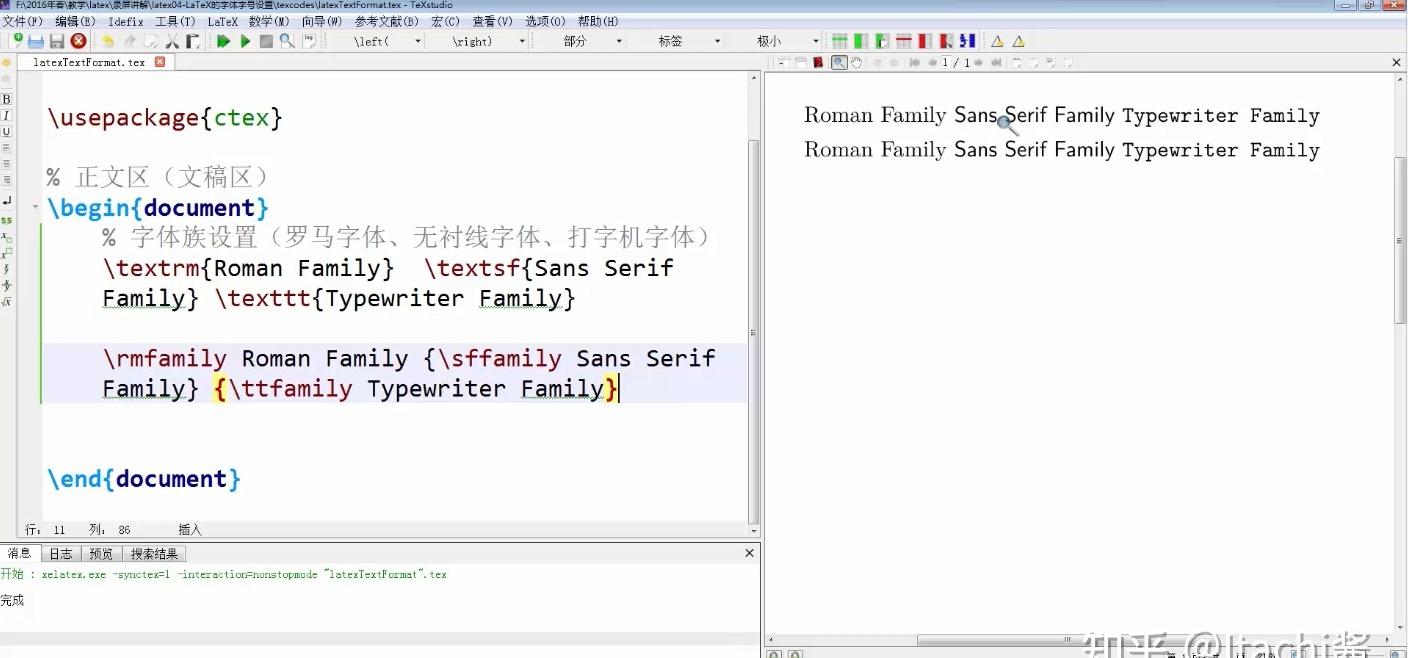Open the 编辑(E) menu
This screenshot has height=658, width=1408.
click(x=75, y=21)
